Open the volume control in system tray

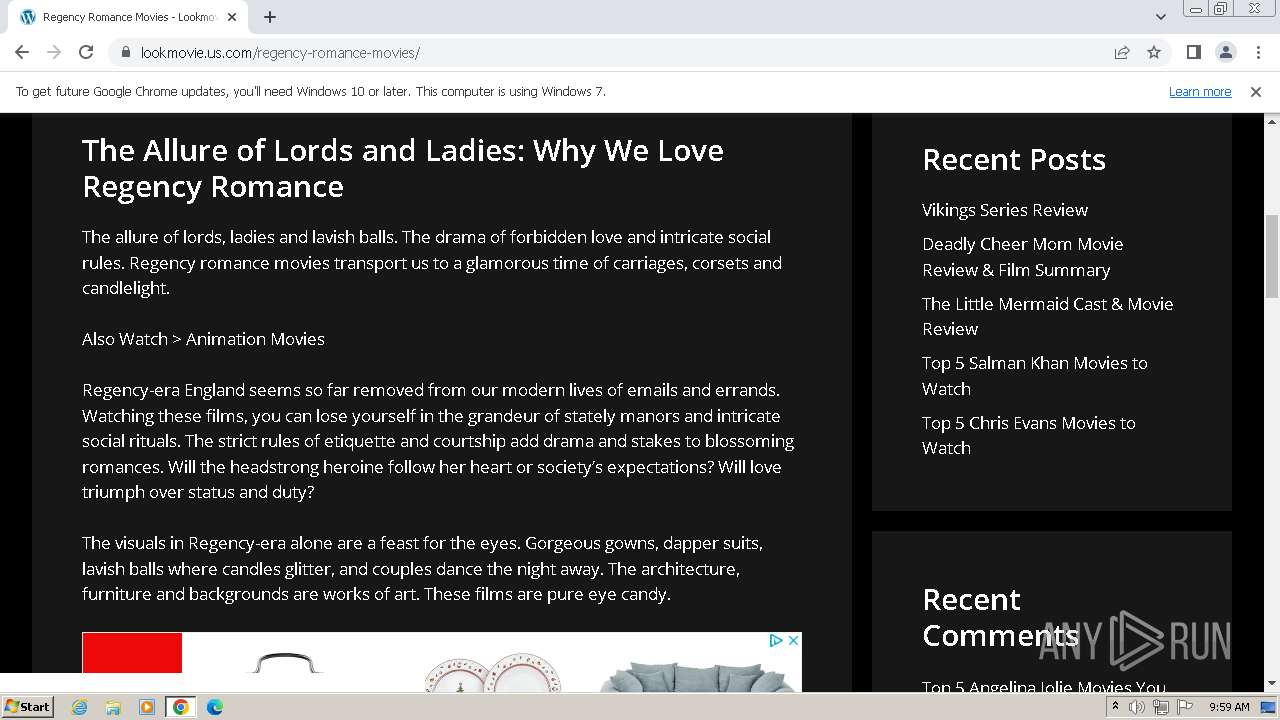(x=1137, y=707)
